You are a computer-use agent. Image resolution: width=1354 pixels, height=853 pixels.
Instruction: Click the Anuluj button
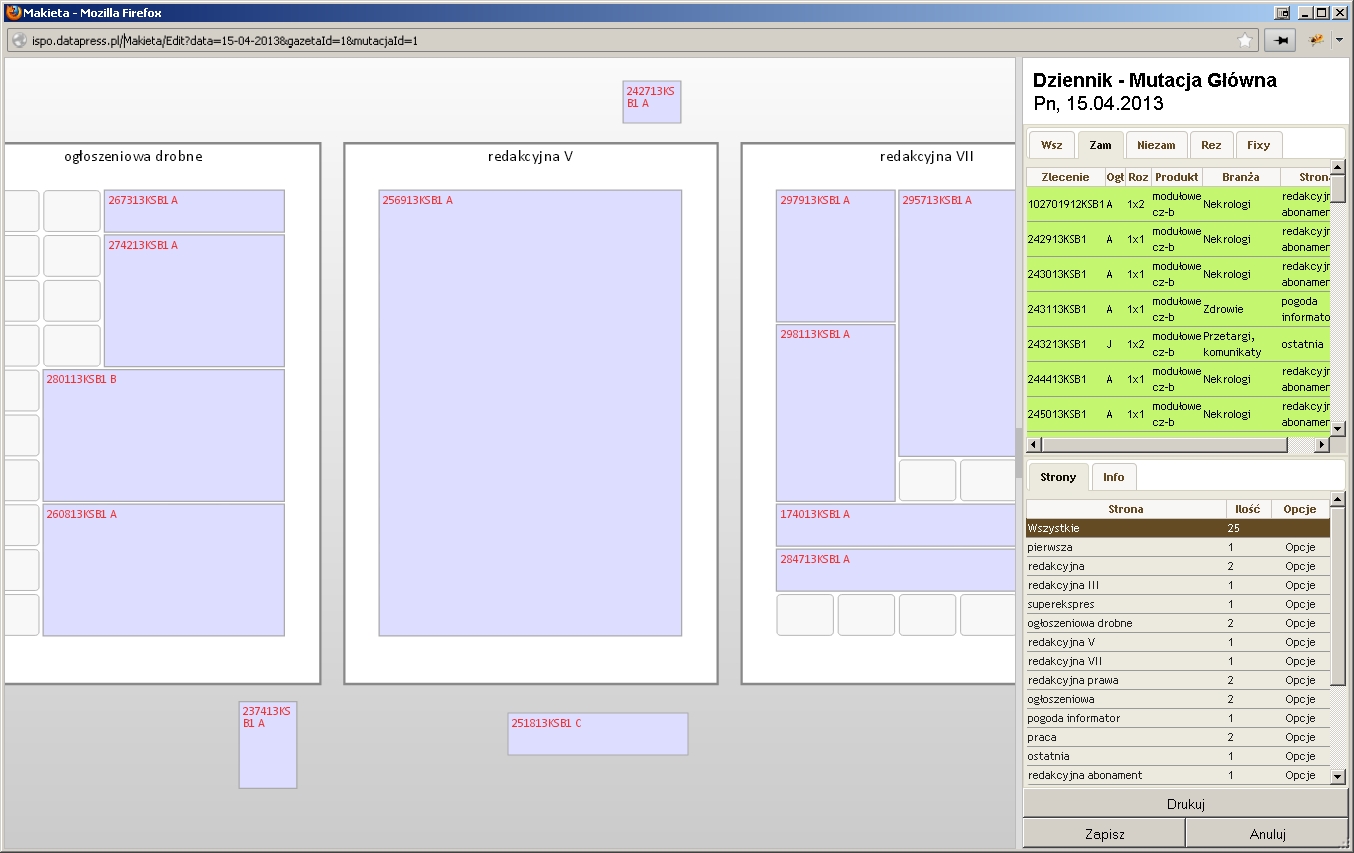coord(1267,833)
